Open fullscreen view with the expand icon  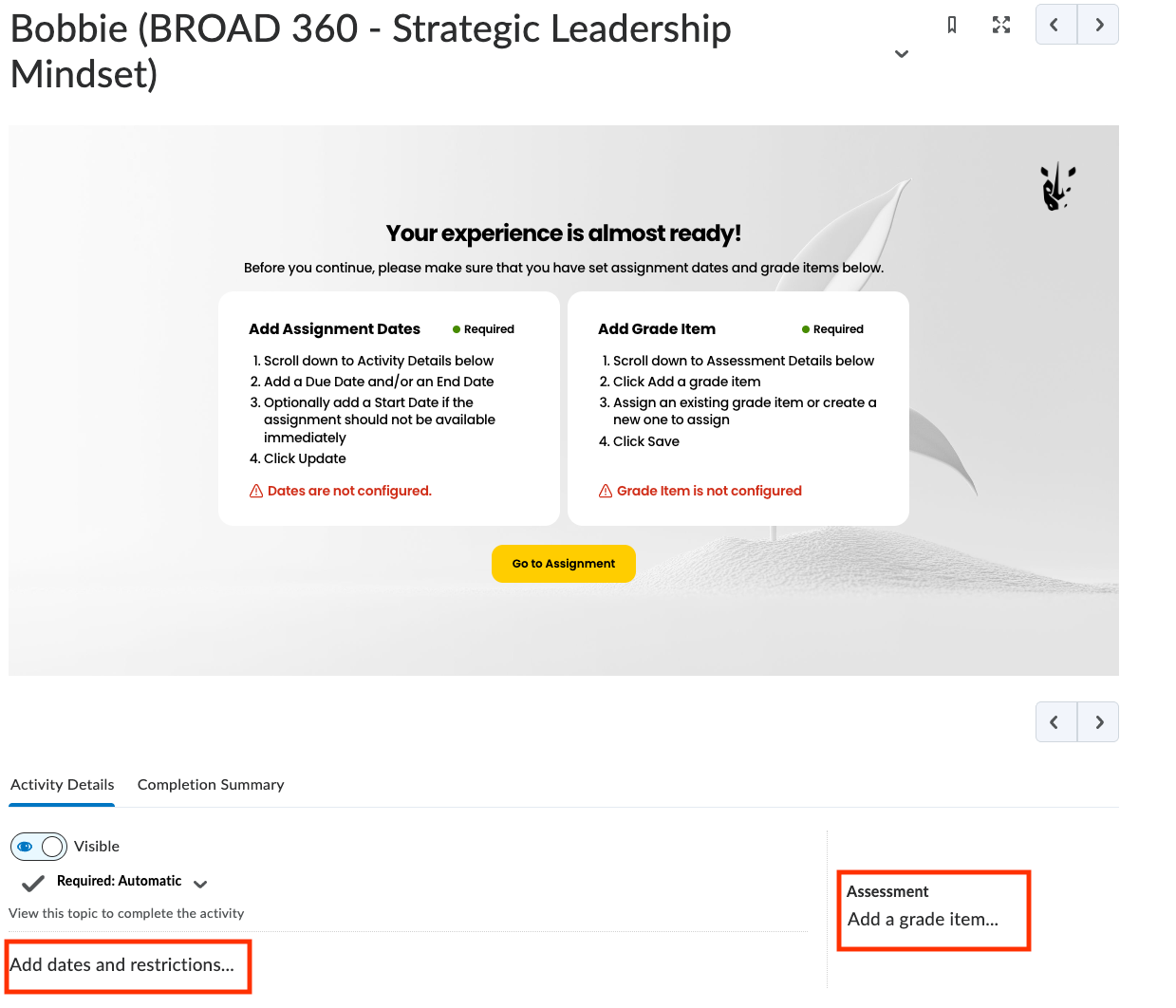(x=1001, y=25)
